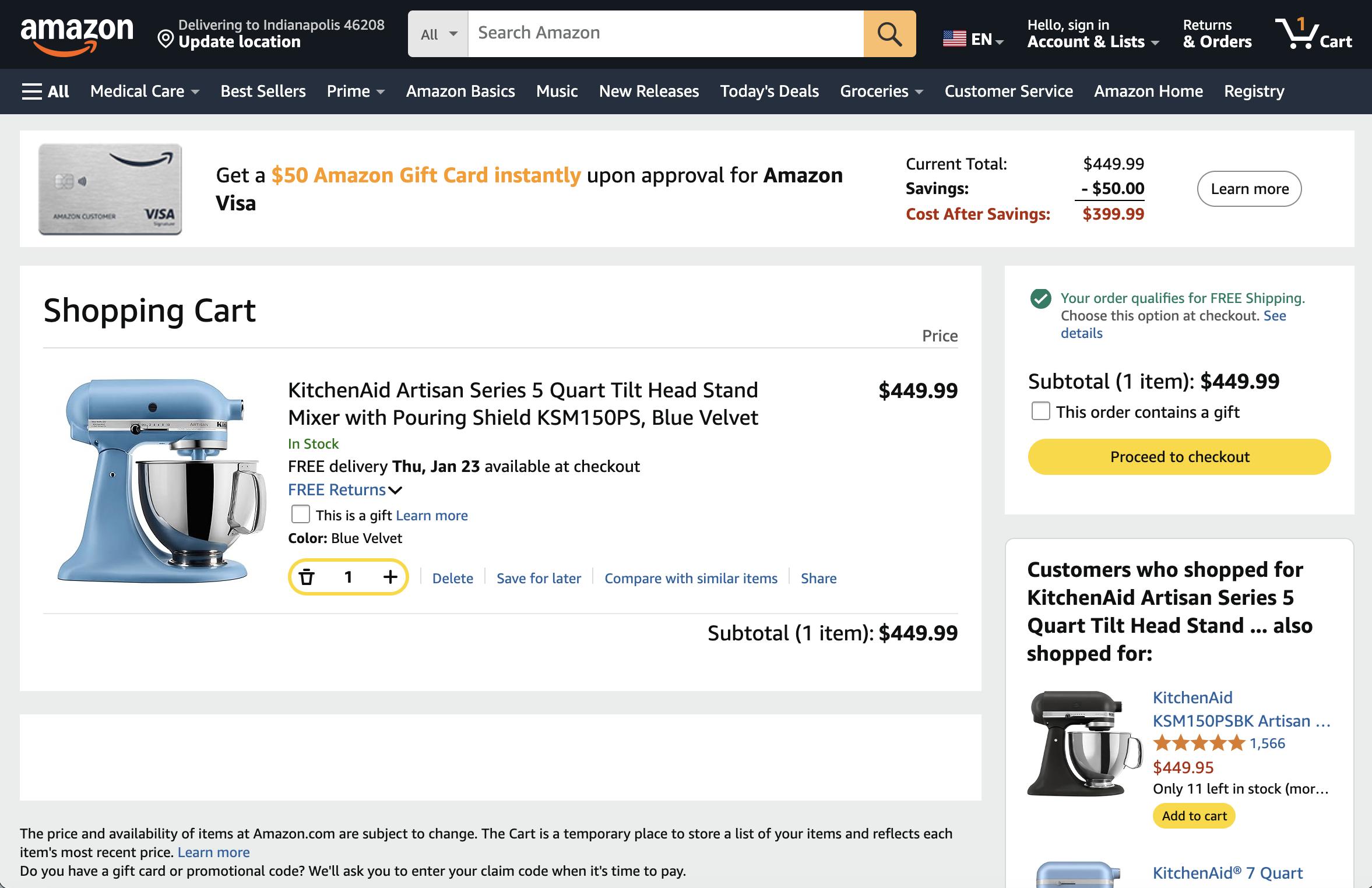Screen dimensions: 1372x888
Task: Expand Account & Lists dropdown
Action: tap(1093, 41)
